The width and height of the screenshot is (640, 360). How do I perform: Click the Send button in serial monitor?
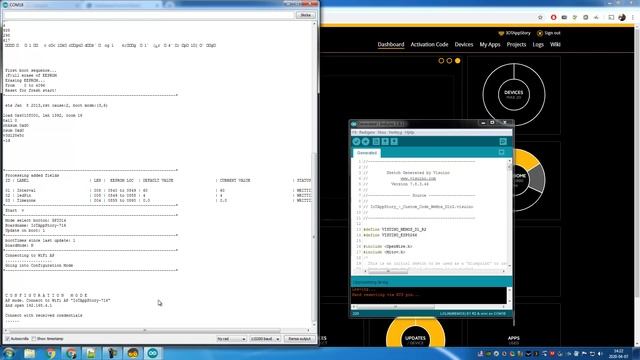pyautogui.click(x=305, y=15)
